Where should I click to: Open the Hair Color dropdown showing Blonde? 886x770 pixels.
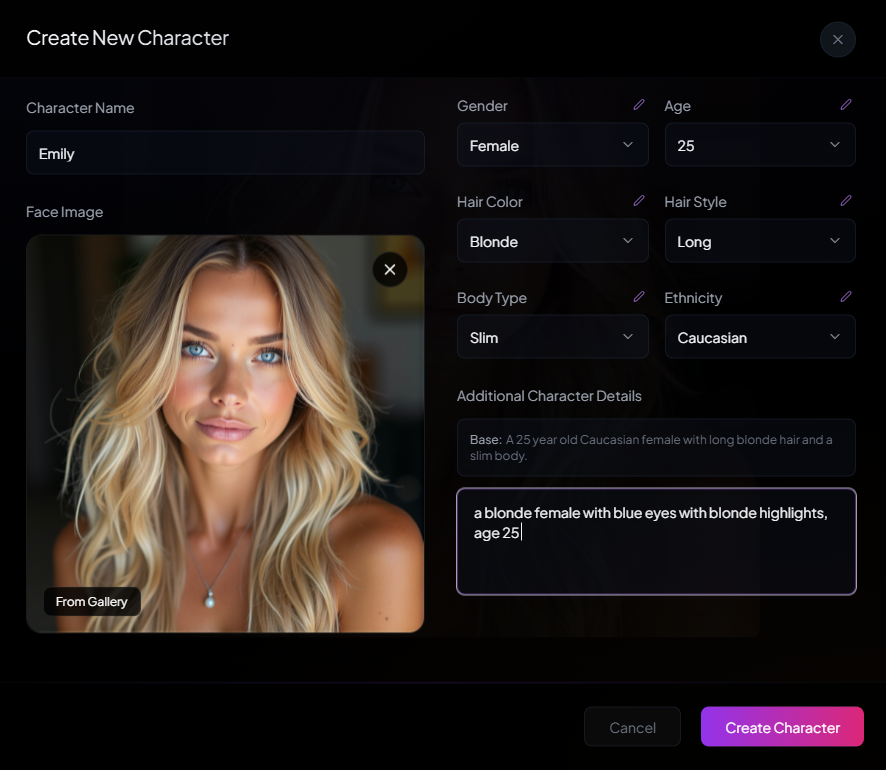click(x=552, y=242)
